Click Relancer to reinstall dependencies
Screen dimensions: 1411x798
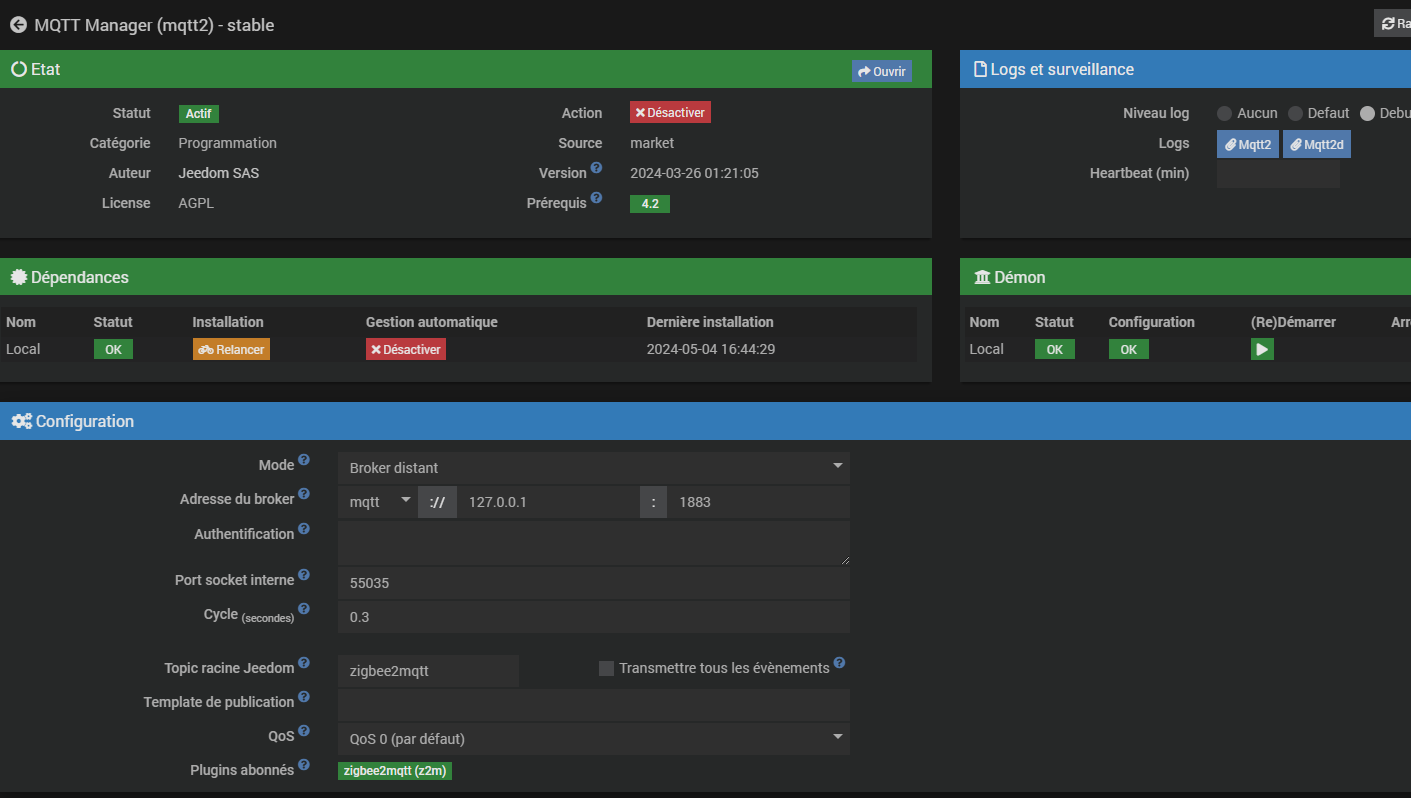[231, 349]
